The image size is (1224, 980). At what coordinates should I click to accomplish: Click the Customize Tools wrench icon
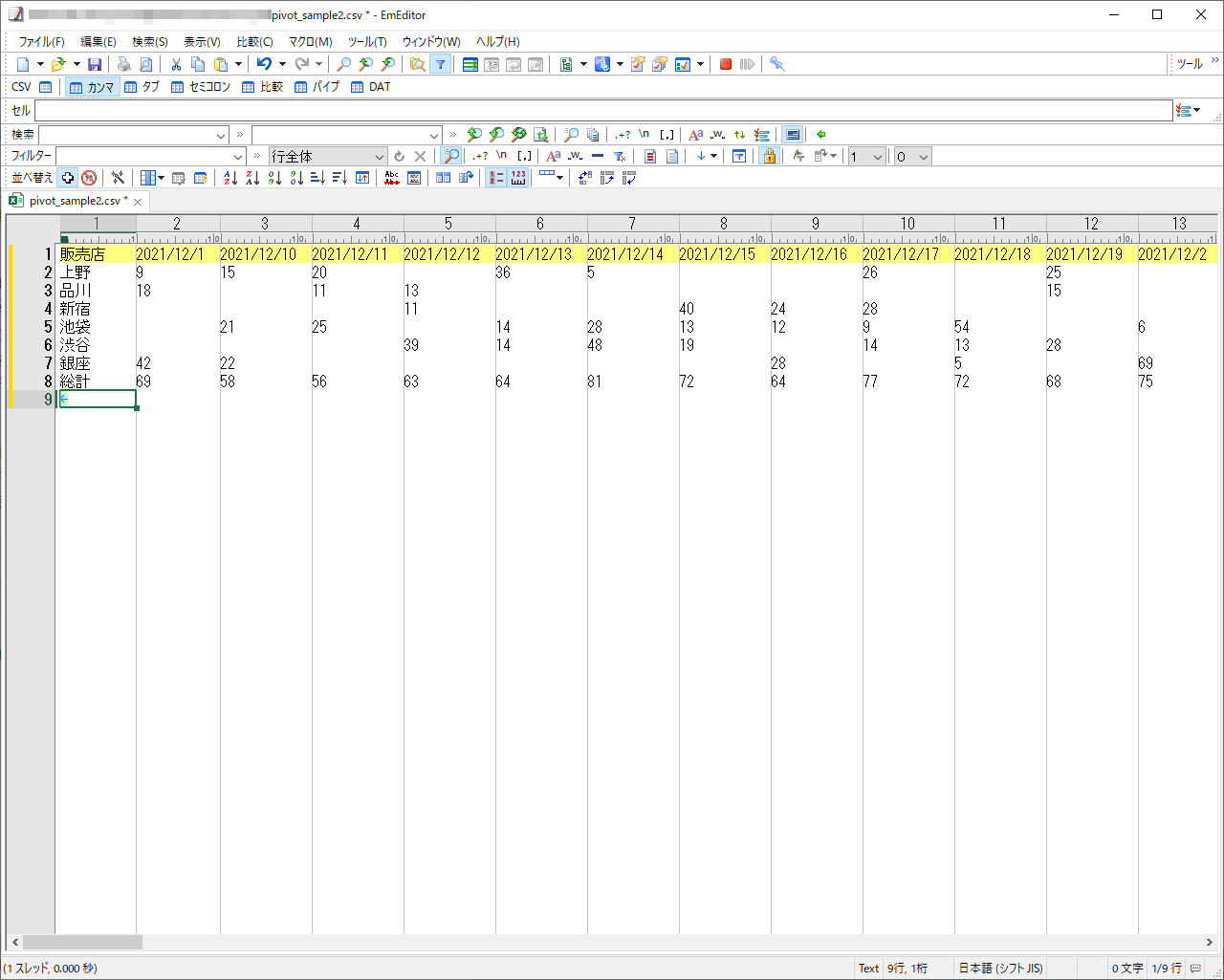coord(776,64)
